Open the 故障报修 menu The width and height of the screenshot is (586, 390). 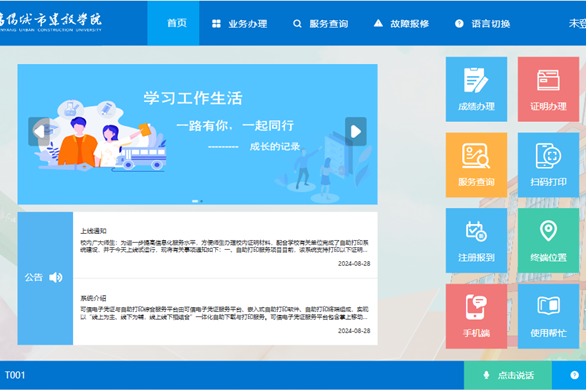[401, 24]
